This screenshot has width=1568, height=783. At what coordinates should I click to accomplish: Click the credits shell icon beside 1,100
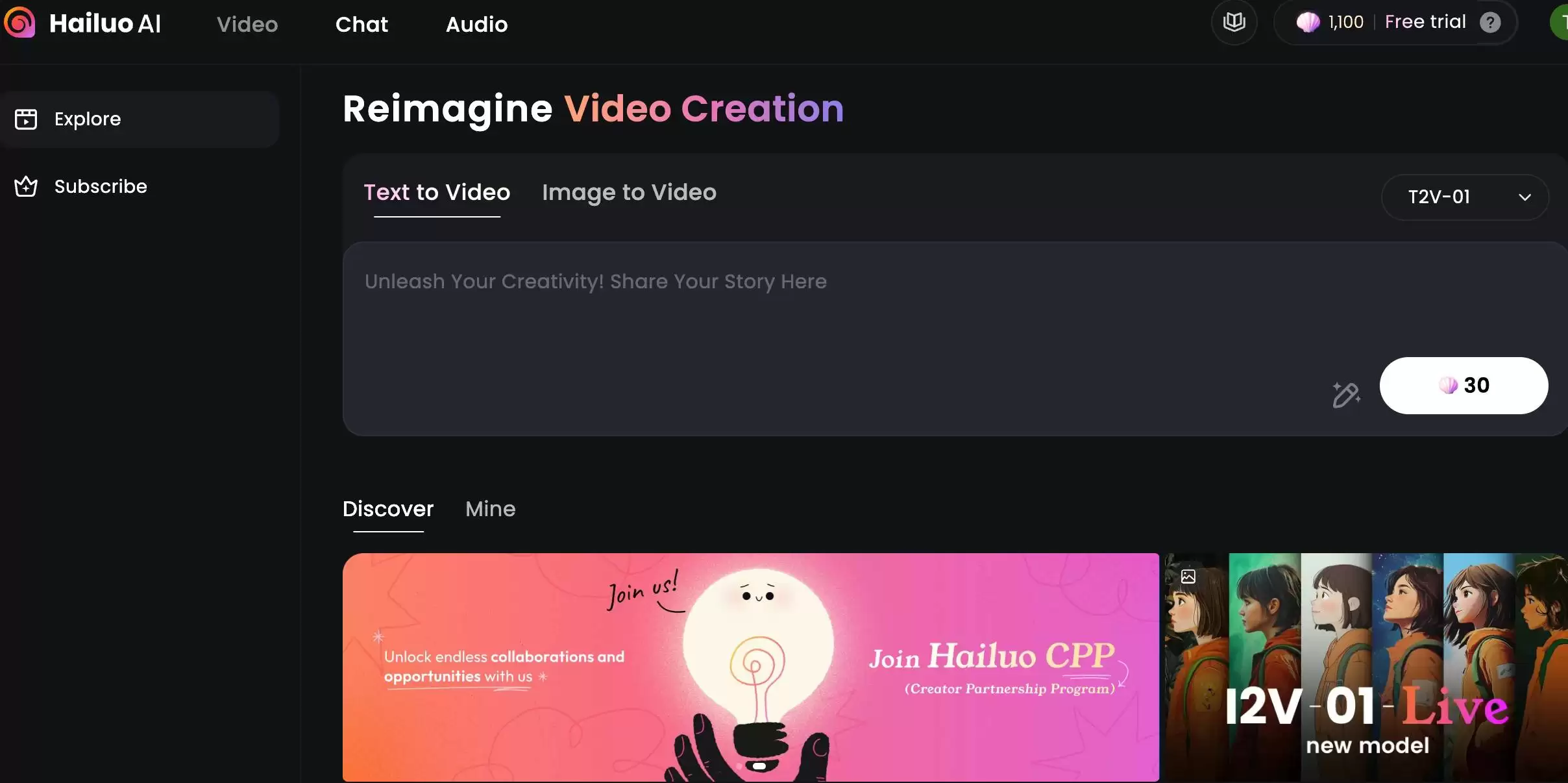1308,22
